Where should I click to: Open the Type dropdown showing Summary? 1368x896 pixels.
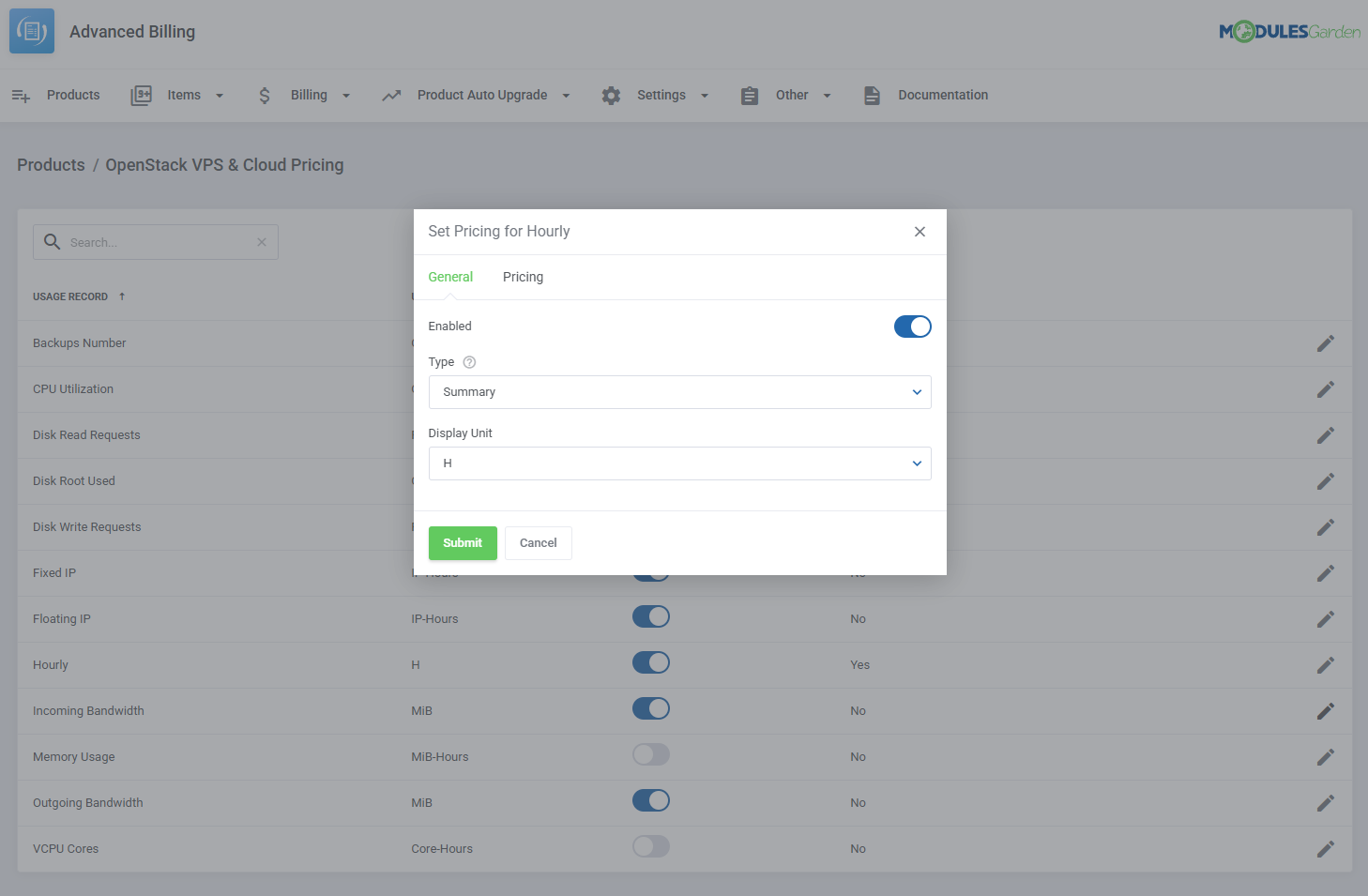click(x=679, y=392)
